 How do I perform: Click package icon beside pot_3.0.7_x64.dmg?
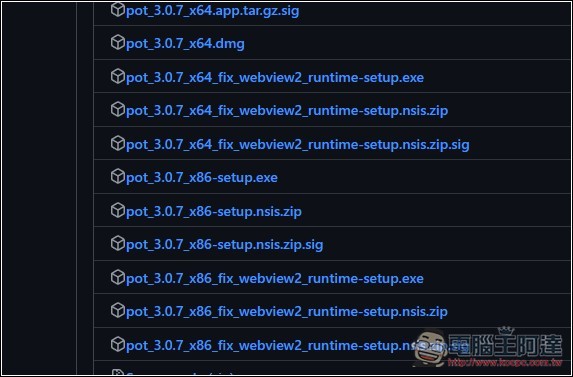point(118,43)
